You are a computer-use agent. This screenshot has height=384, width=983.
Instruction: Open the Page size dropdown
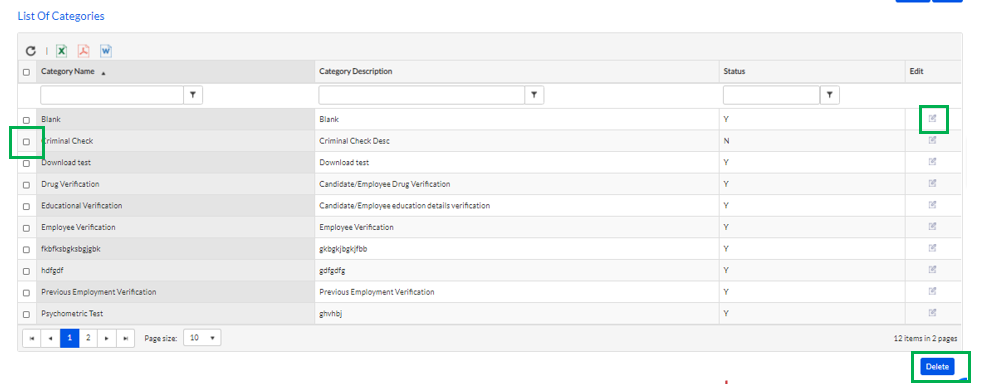pyautogui.click(x=202, y=338)
